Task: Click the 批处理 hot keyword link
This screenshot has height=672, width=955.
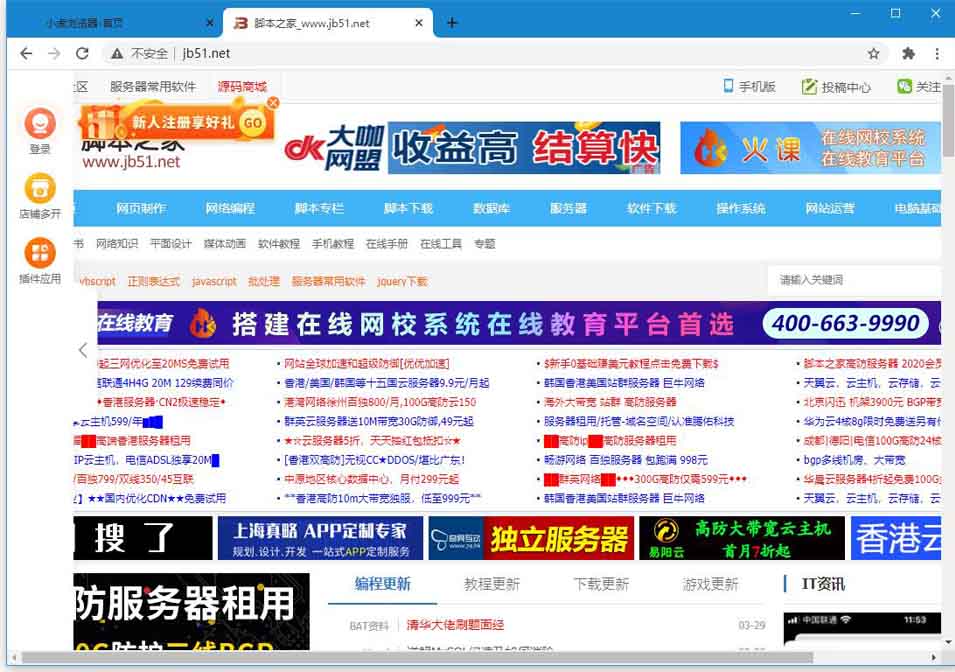Action: [x=264, y=281]
